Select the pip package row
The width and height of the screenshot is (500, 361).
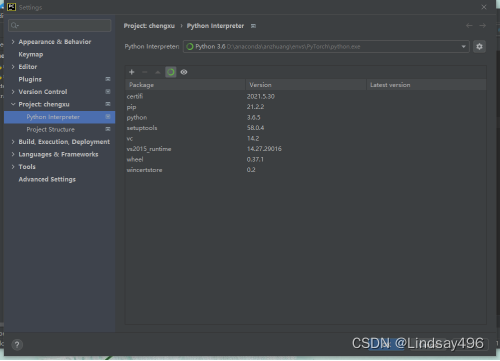click(306, 107)
